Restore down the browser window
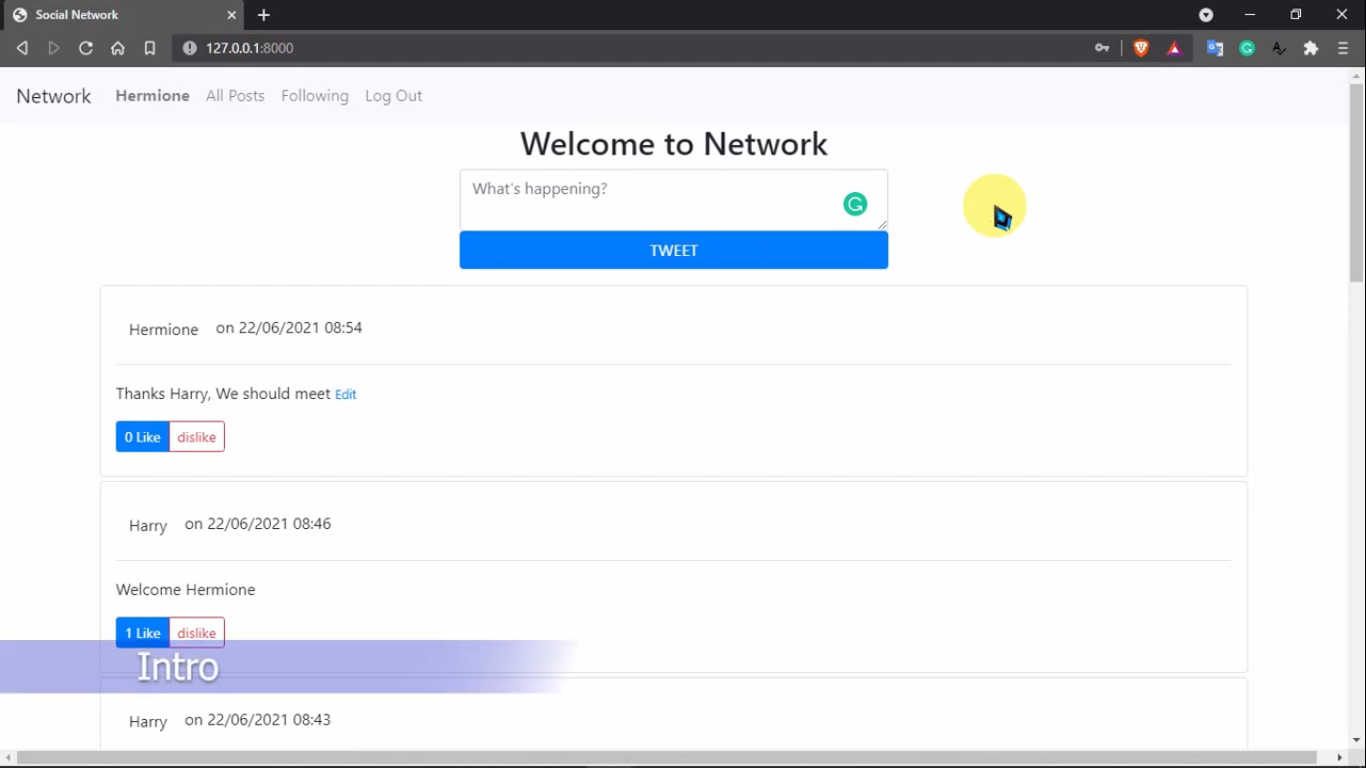The image size is (1366, 768). coord(1296,15)
